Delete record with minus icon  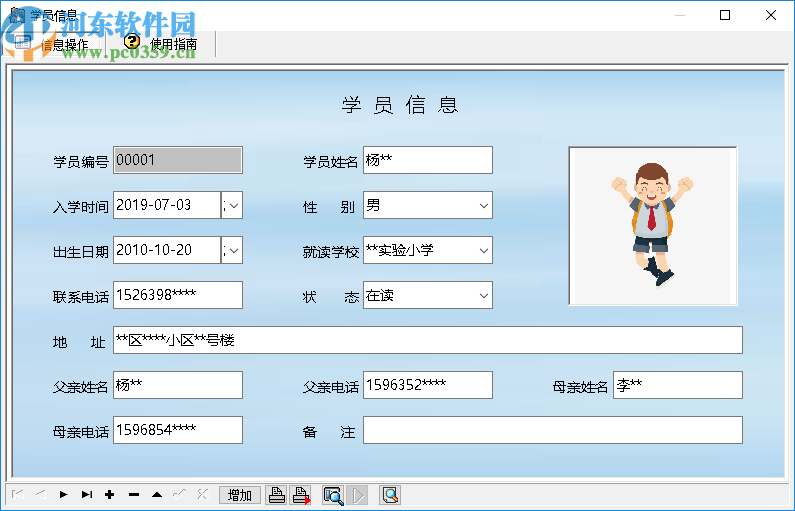[134, 494]
